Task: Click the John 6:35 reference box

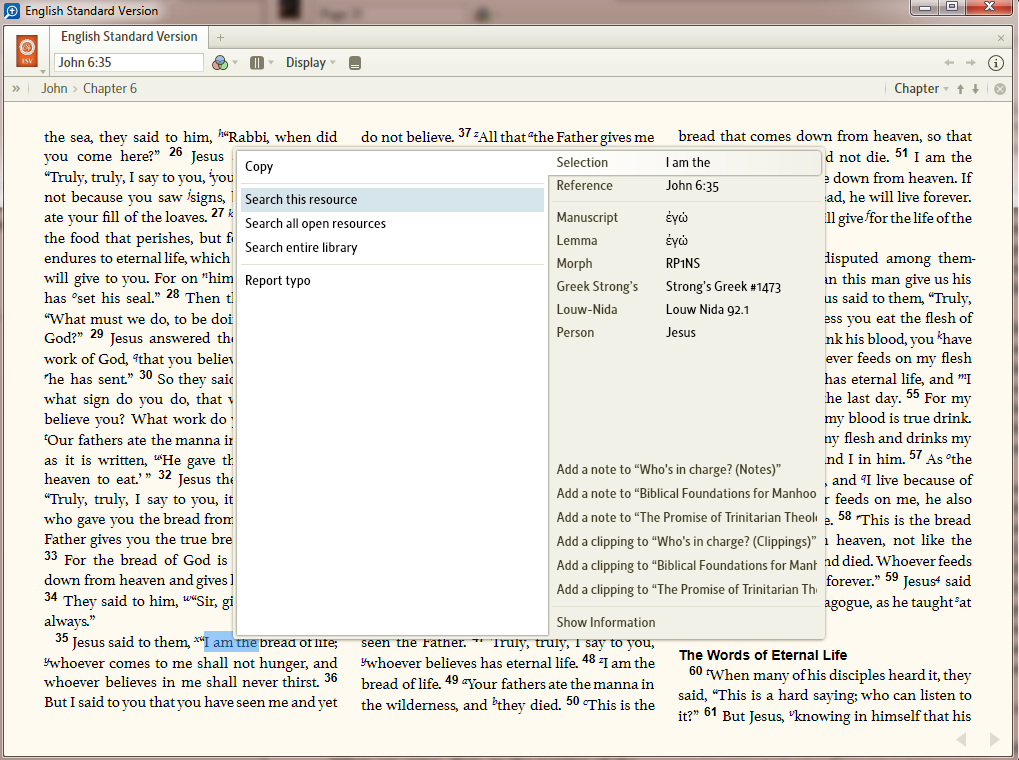Action: tap(129, 62)
